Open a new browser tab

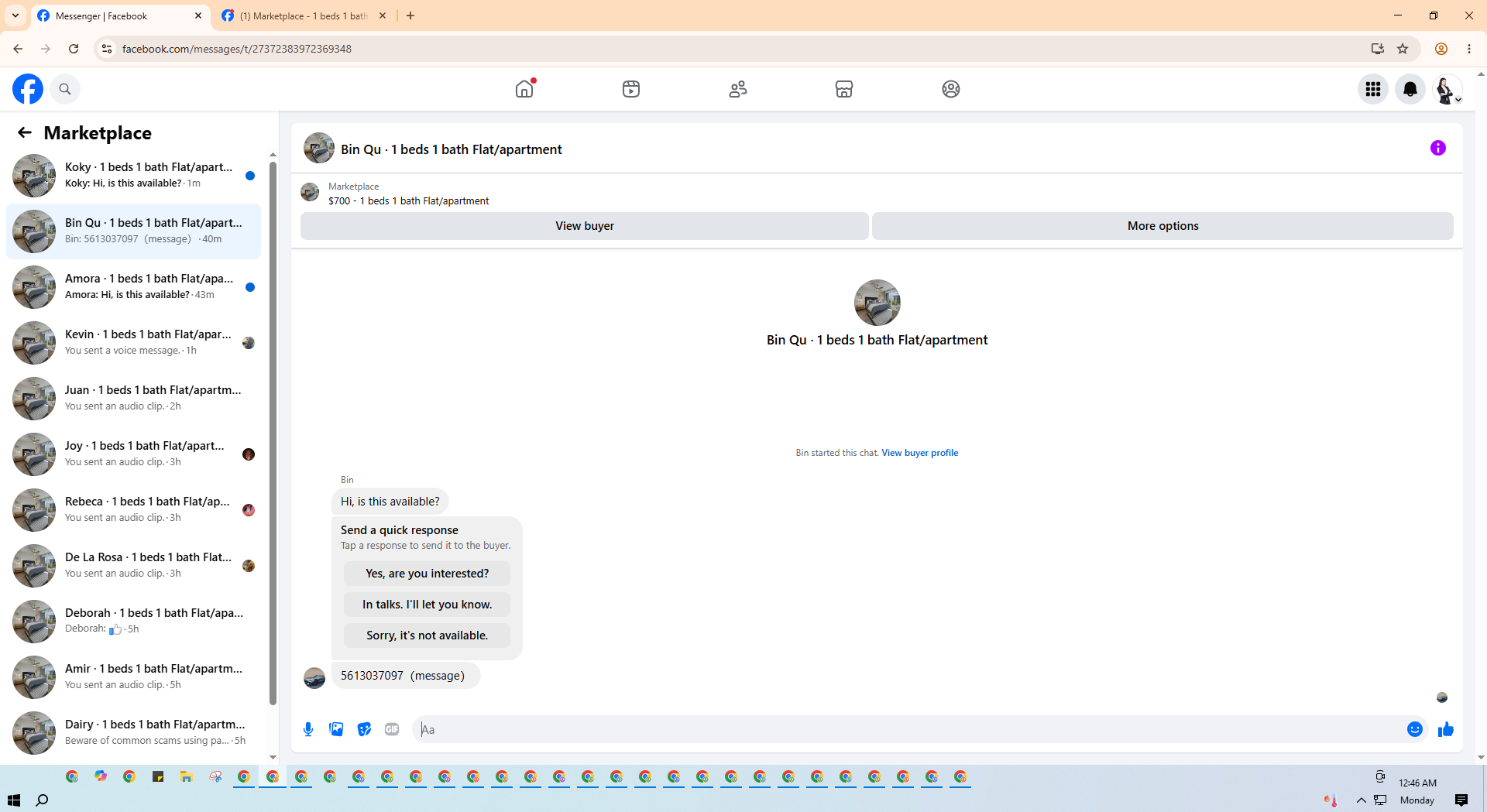pyautogui.click(x=410, y=15)
